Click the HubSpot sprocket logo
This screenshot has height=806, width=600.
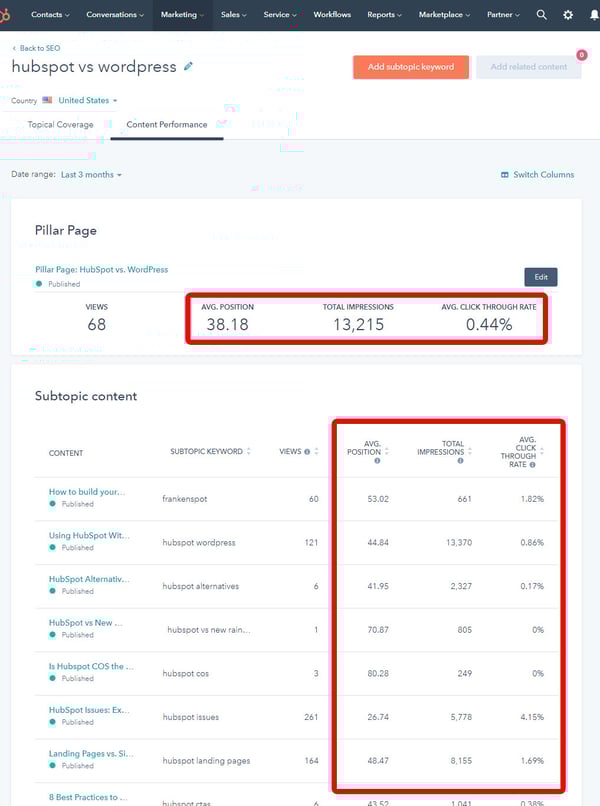4,15
